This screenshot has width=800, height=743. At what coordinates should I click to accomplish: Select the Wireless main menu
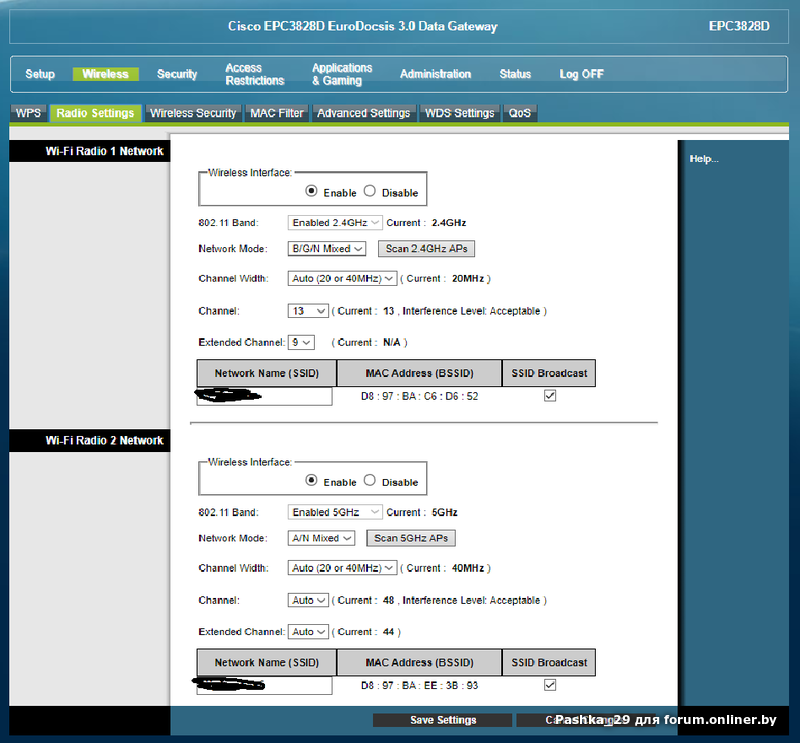(105, 74)
